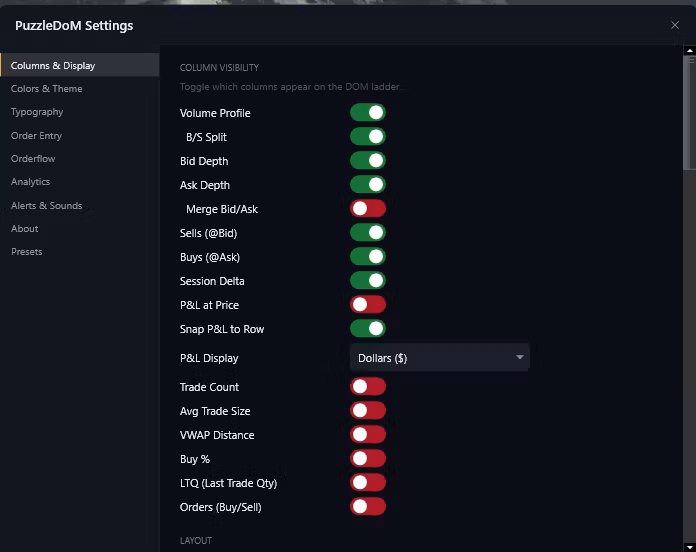Enable the P&L at Price column

point(368,304)
